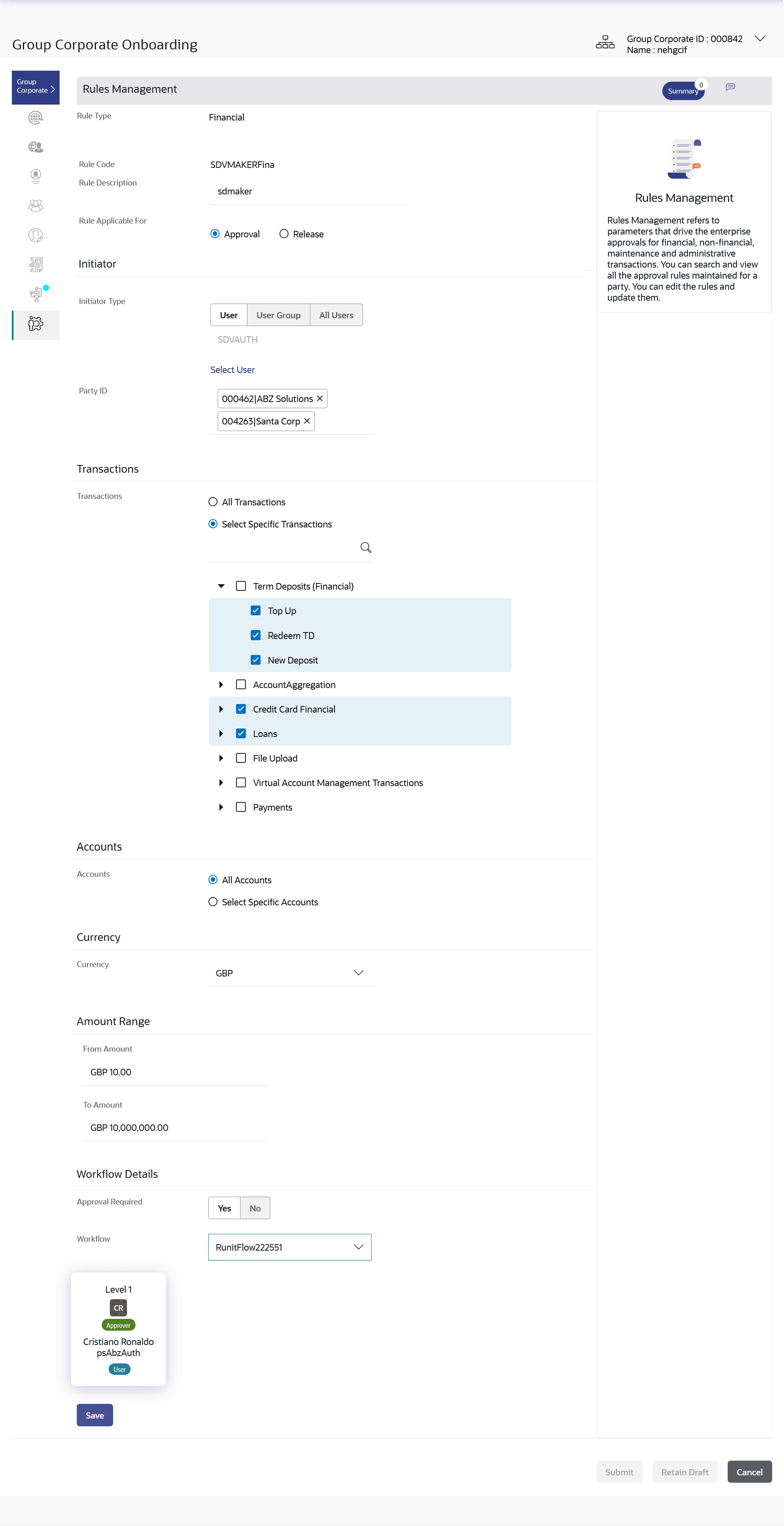The height and width of the screenshot is (1526, 784).
Task: Click the Select User link
Action: pyautogui.click(x=232, y=370)
